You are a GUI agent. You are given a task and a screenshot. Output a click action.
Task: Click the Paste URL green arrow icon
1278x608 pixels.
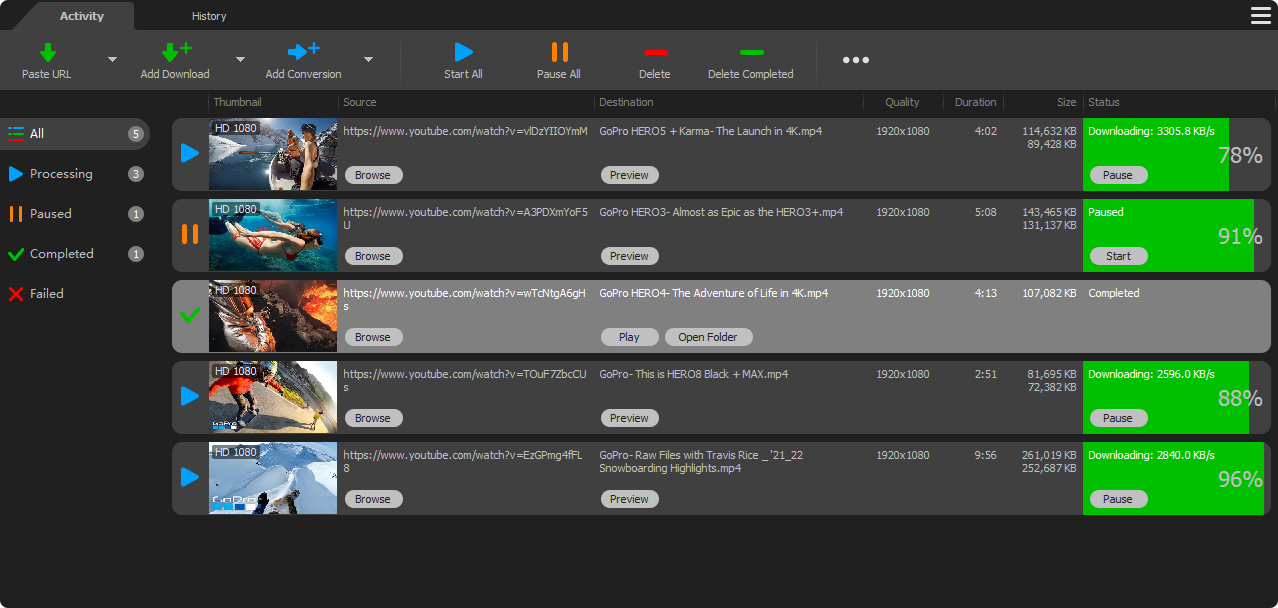[47, 52]
